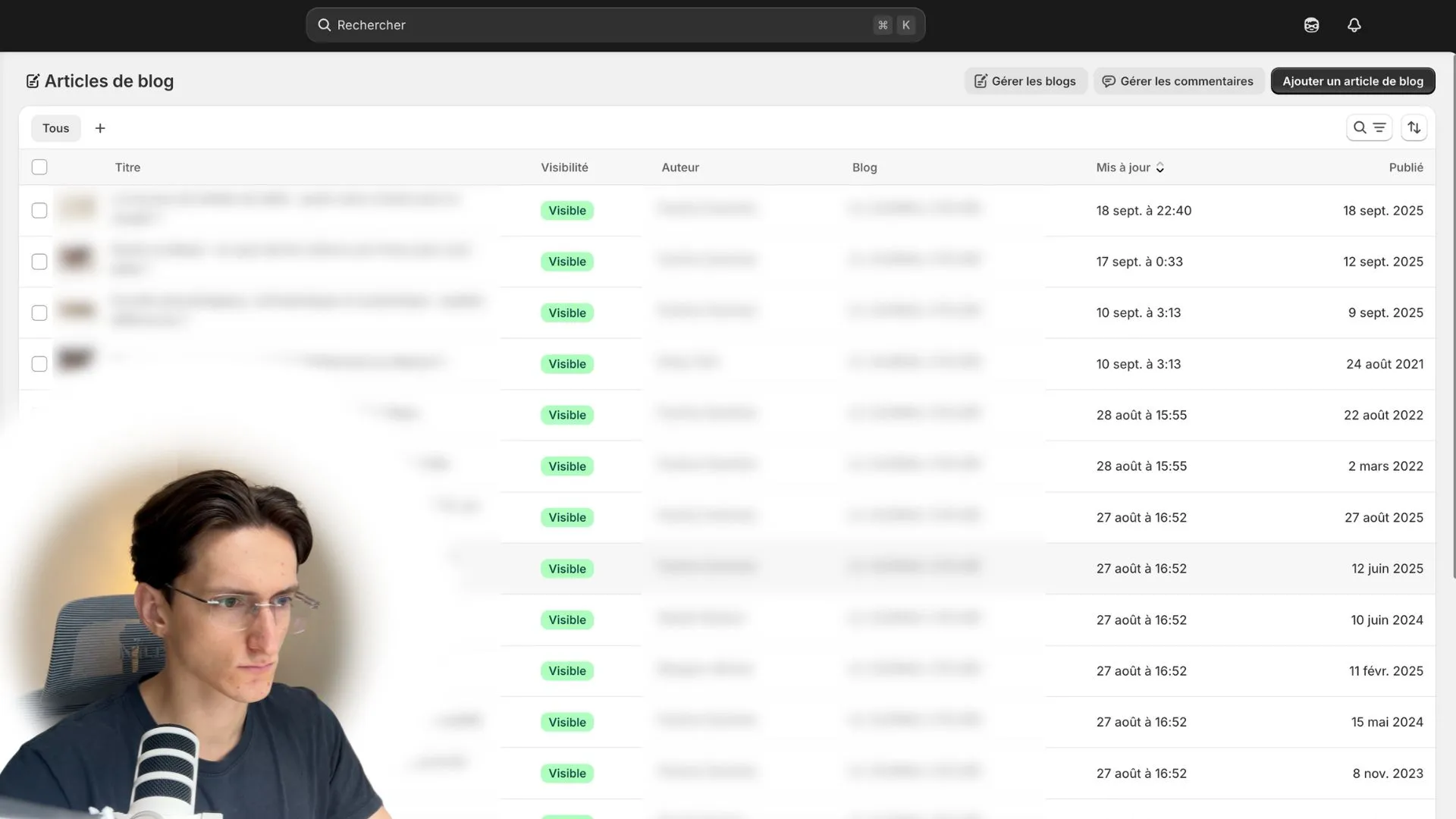Click the Publié column header
This screenshot has height=819, width=1456.
[1407, 167]
